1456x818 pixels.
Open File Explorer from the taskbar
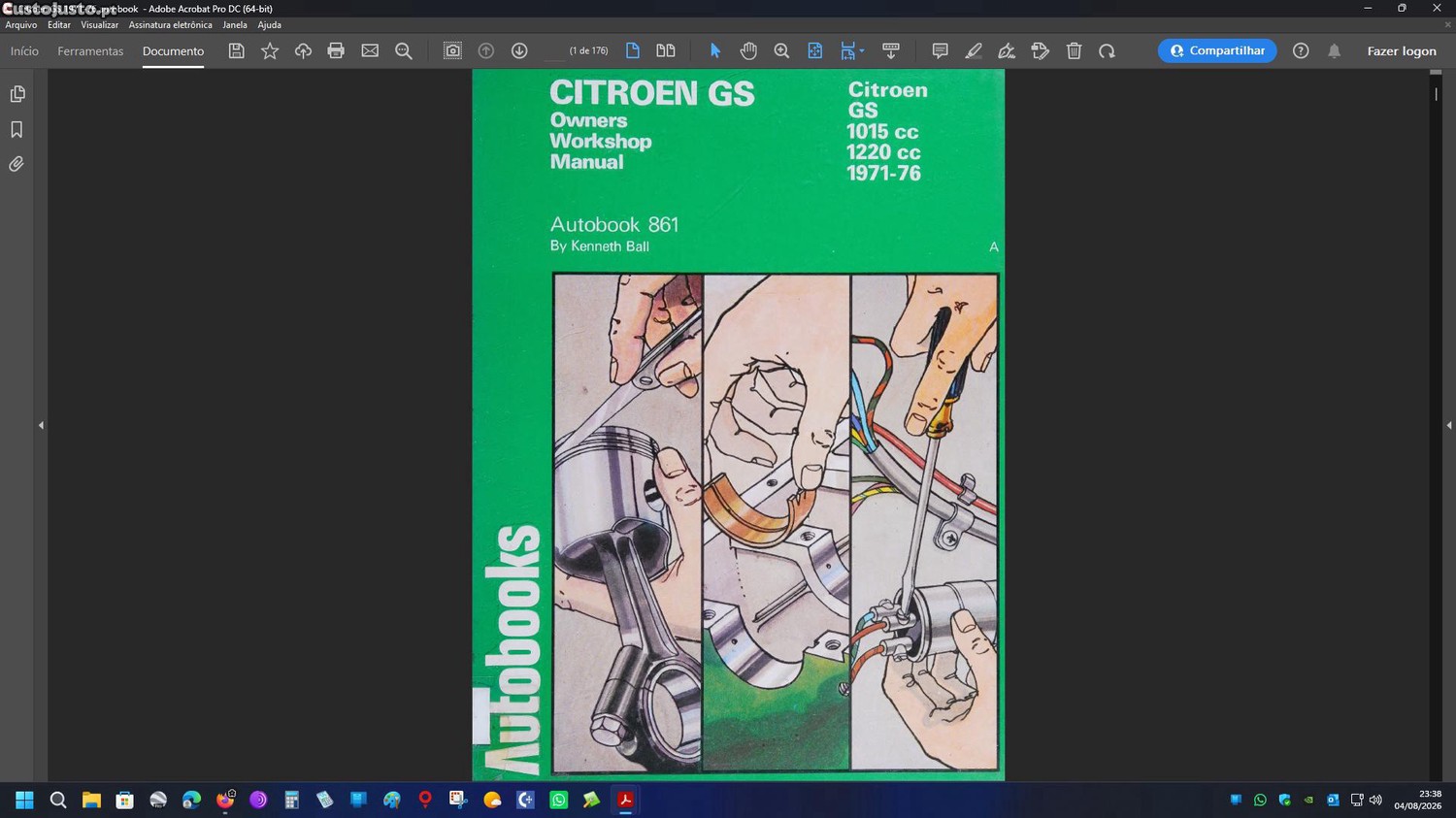click(91, 800)
